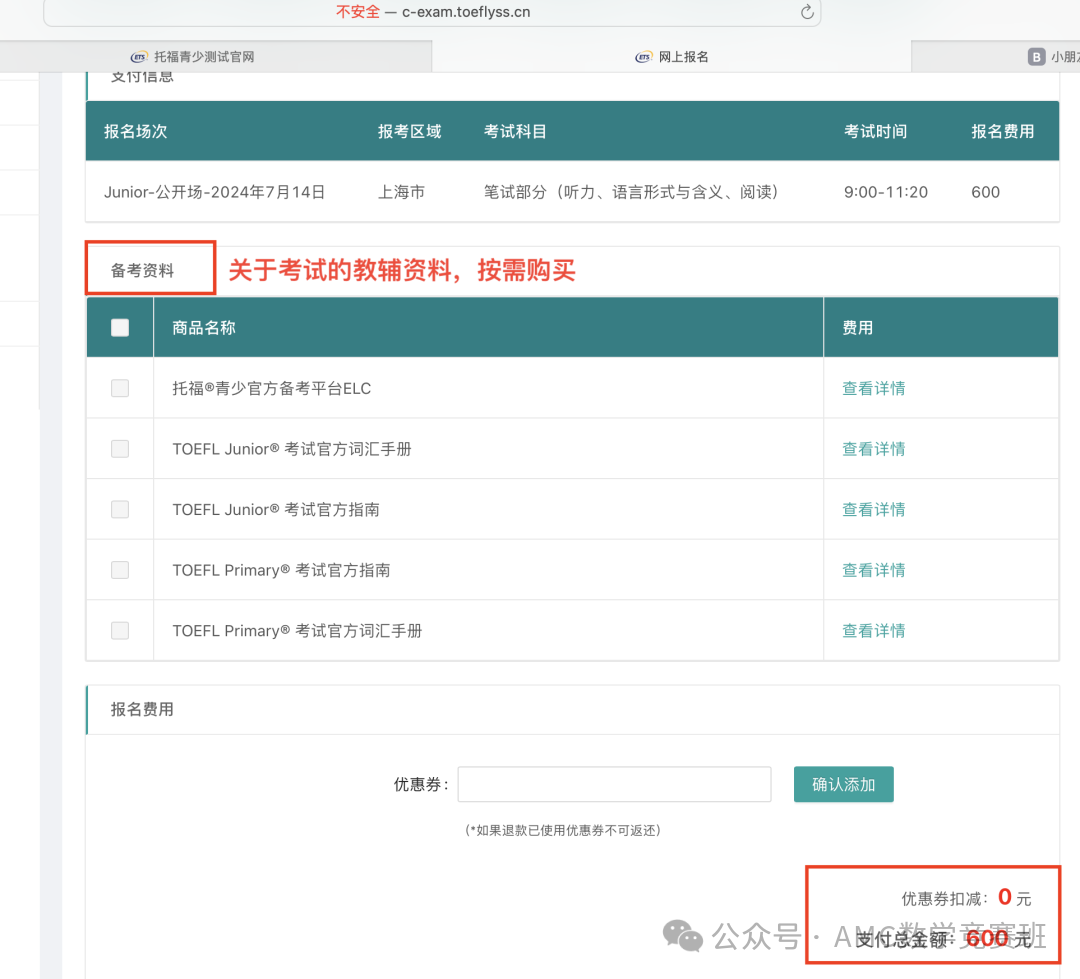This screenshot has width=1080, height=979.
Task: Open 查看详情 for TOEFL Primary 考试官方词汇手册
Action: pos(873,630)
